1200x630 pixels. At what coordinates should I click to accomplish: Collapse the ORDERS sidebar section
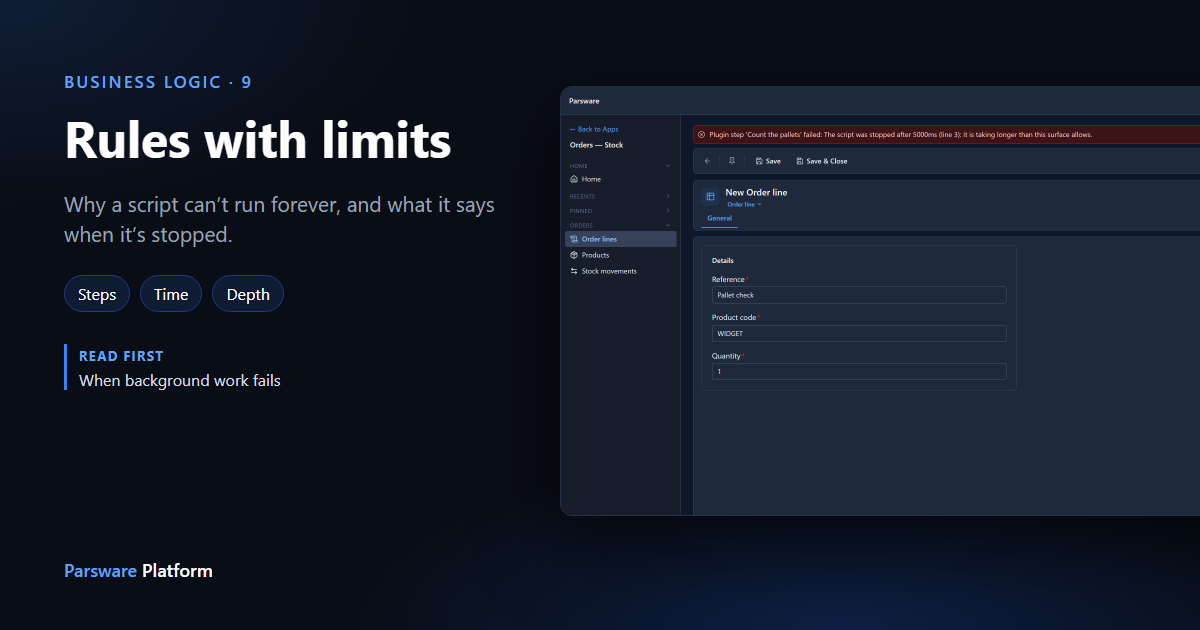pos(668,225)
